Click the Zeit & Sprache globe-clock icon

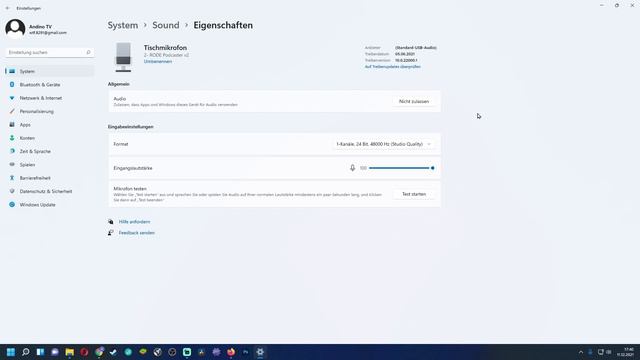pos(12,151)
